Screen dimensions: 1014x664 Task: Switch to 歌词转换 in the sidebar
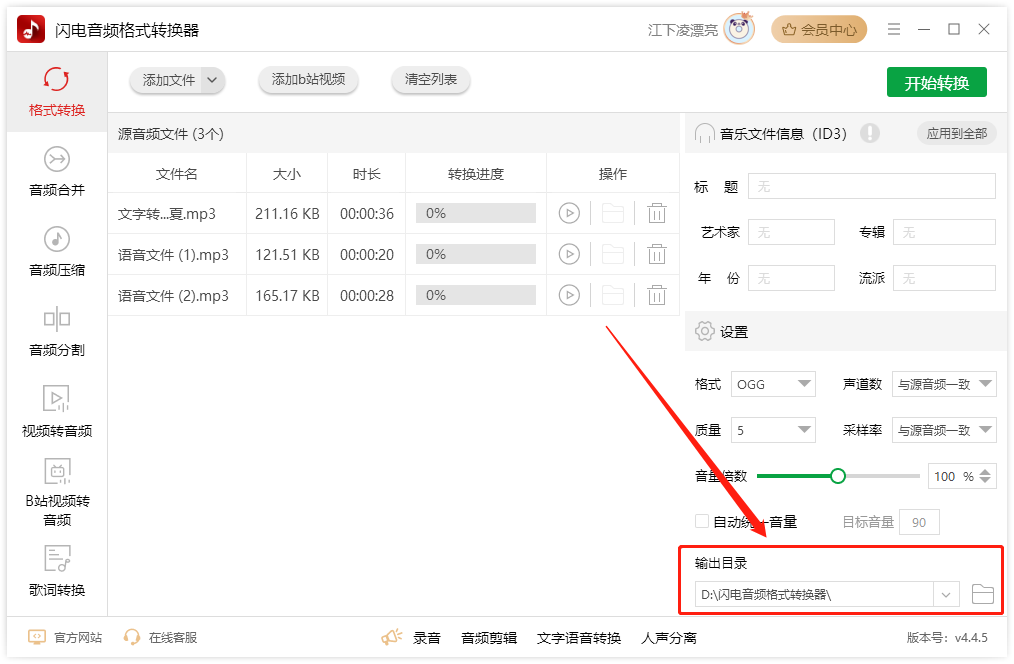[x=57, y=571]
